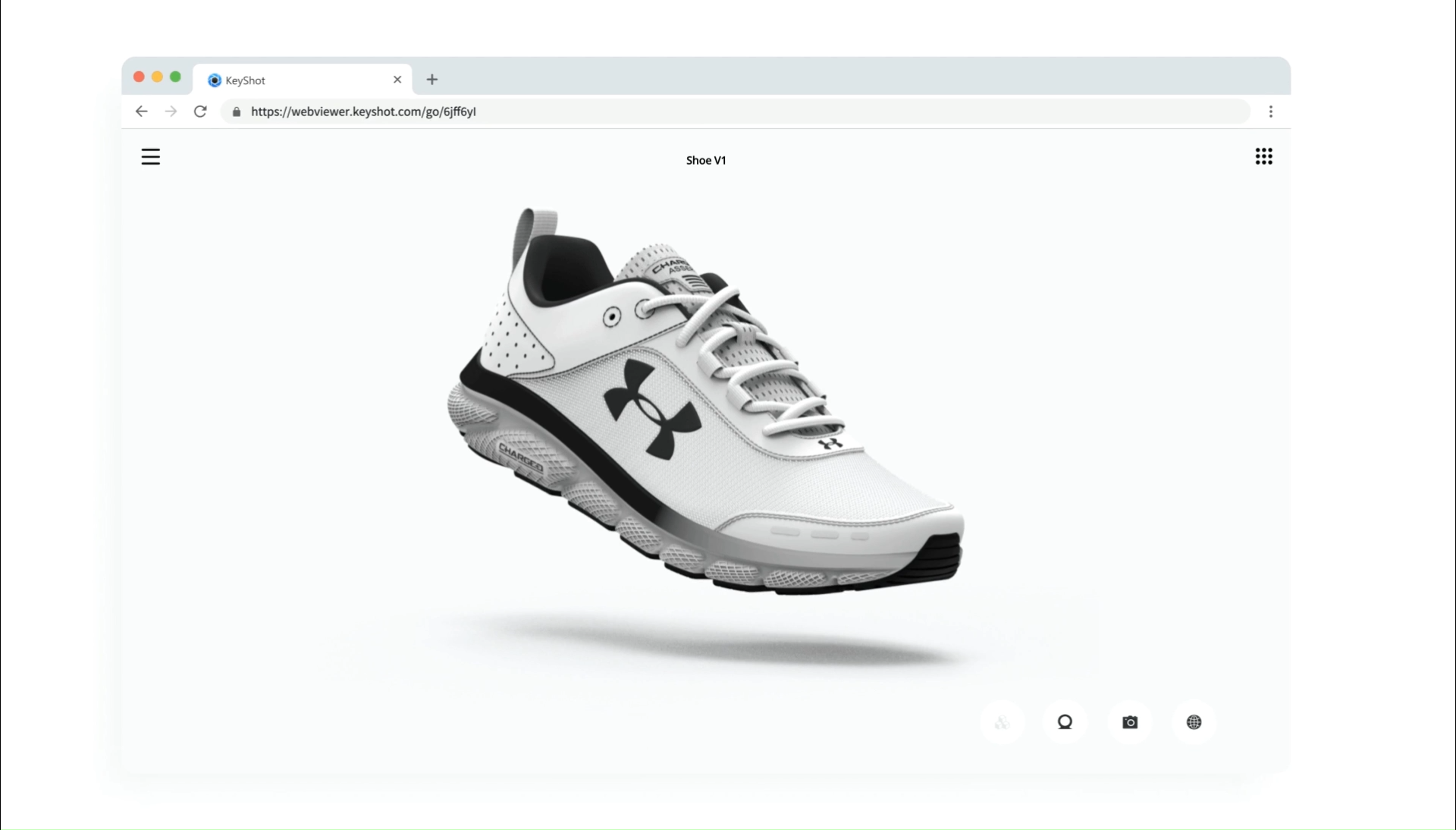Open the nine-dot grid menu
The width and height of the screenshot is (1456, 830).
pyautogui.click(x=1263, y=156)
